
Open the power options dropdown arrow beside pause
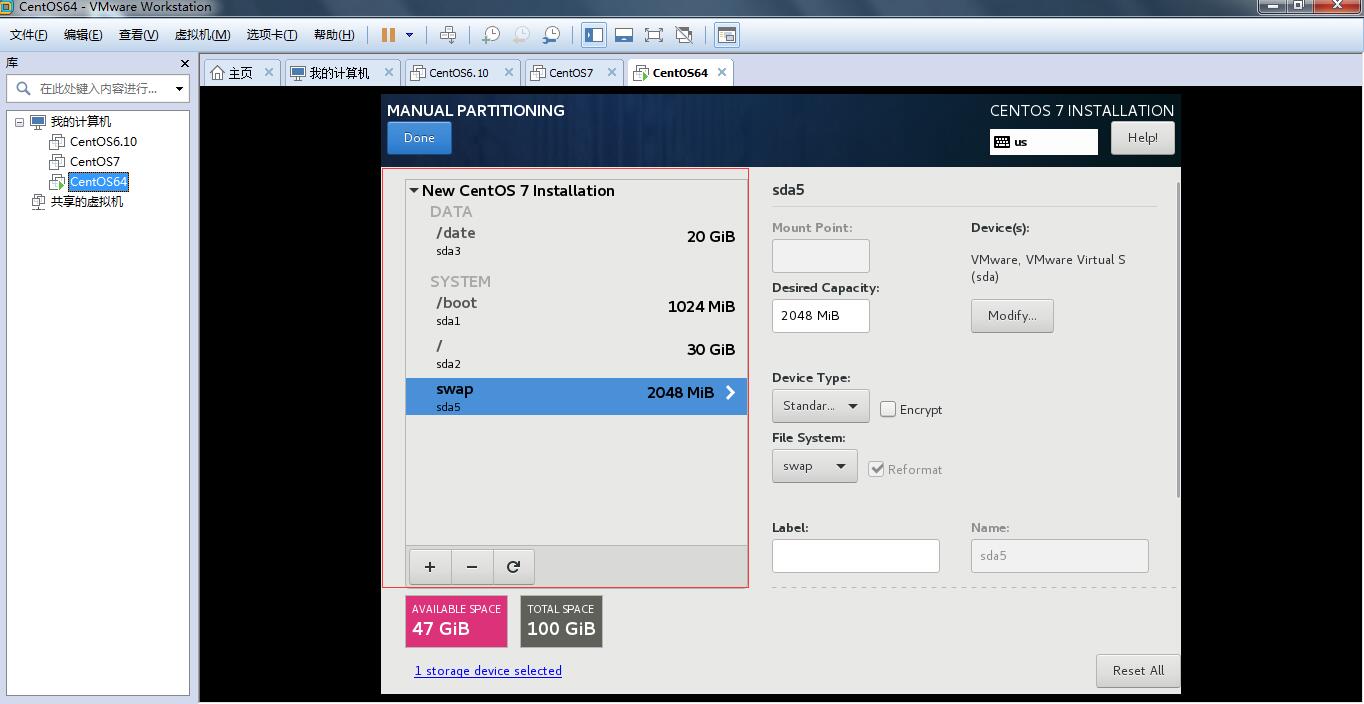[x=409, y=35]
